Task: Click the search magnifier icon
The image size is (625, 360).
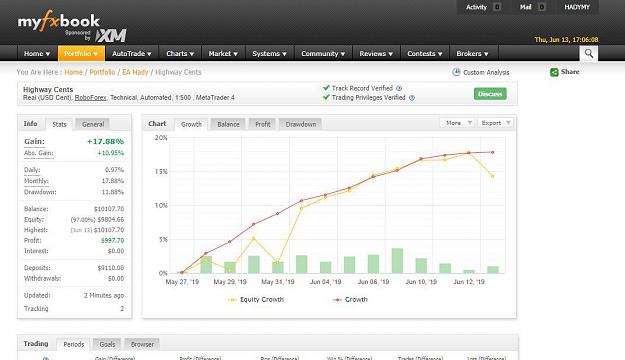Action: [x=589, y=53]
